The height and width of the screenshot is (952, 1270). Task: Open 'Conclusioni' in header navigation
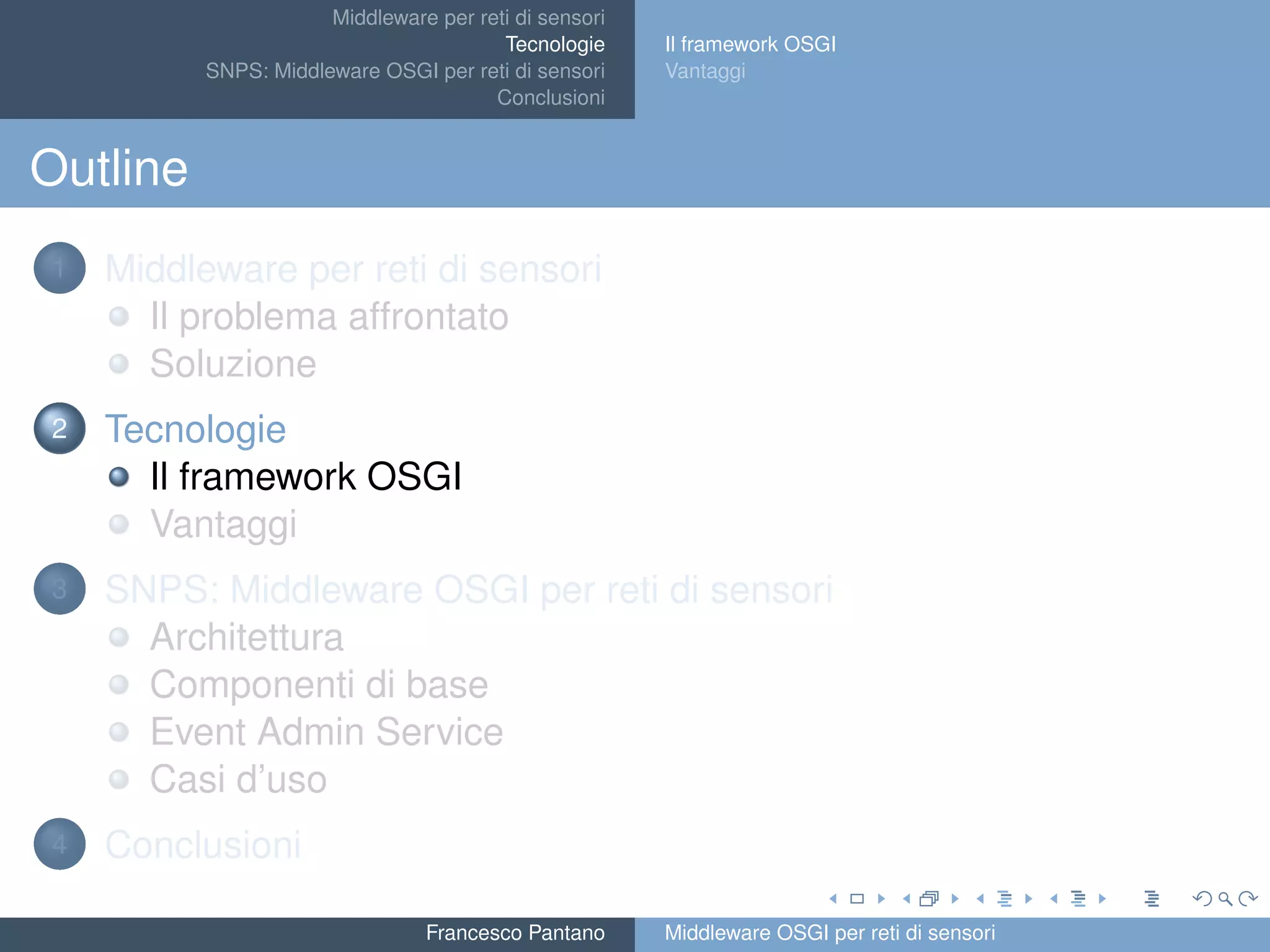point(551,97)
